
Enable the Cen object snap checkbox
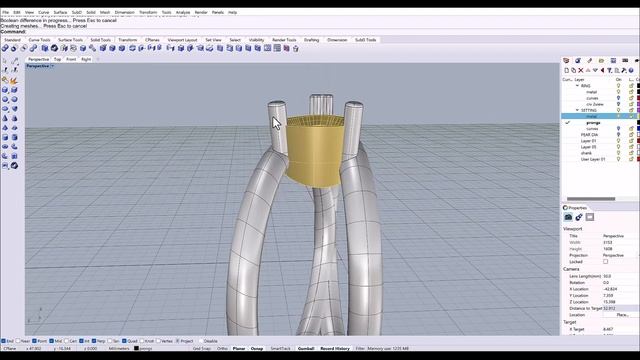pyautogui.click(x=67, y=341)
